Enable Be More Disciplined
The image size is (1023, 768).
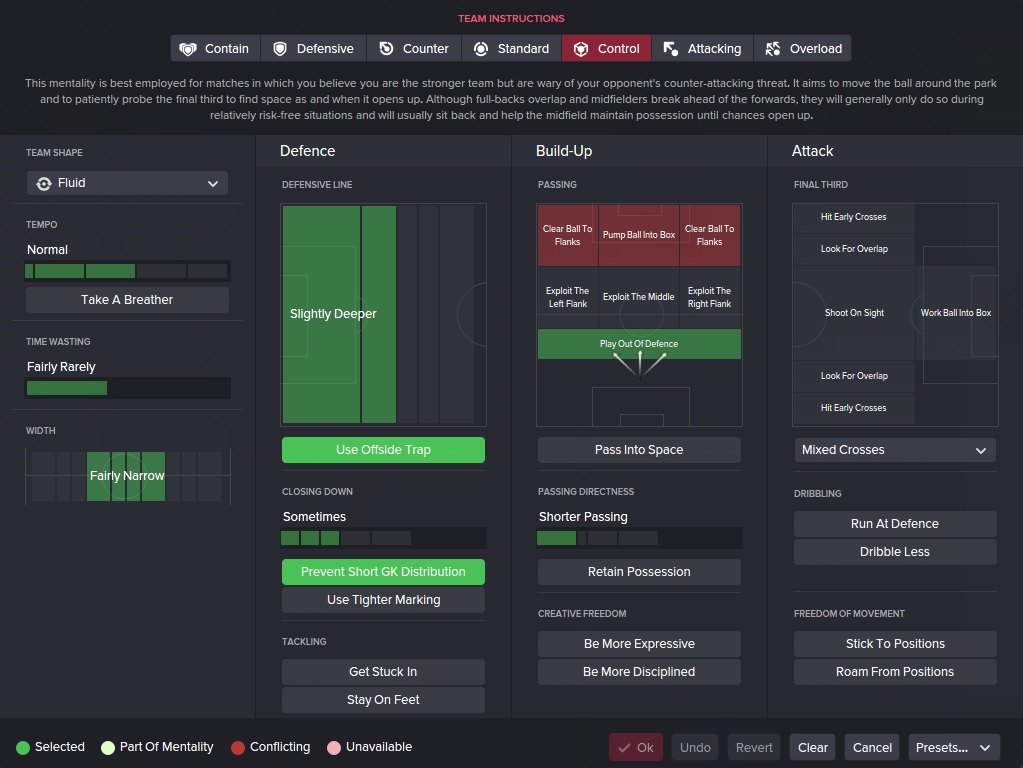tap(639, 672)
